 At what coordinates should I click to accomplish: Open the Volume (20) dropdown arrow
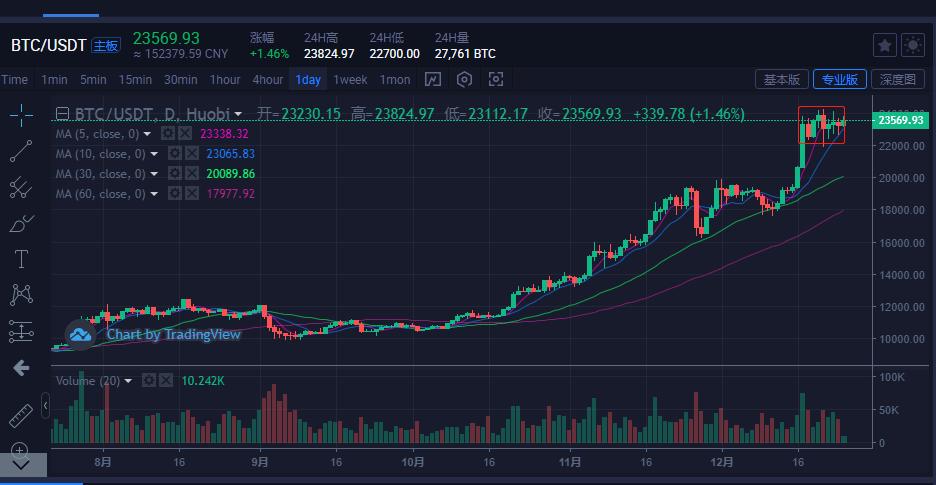click(129, 381)
